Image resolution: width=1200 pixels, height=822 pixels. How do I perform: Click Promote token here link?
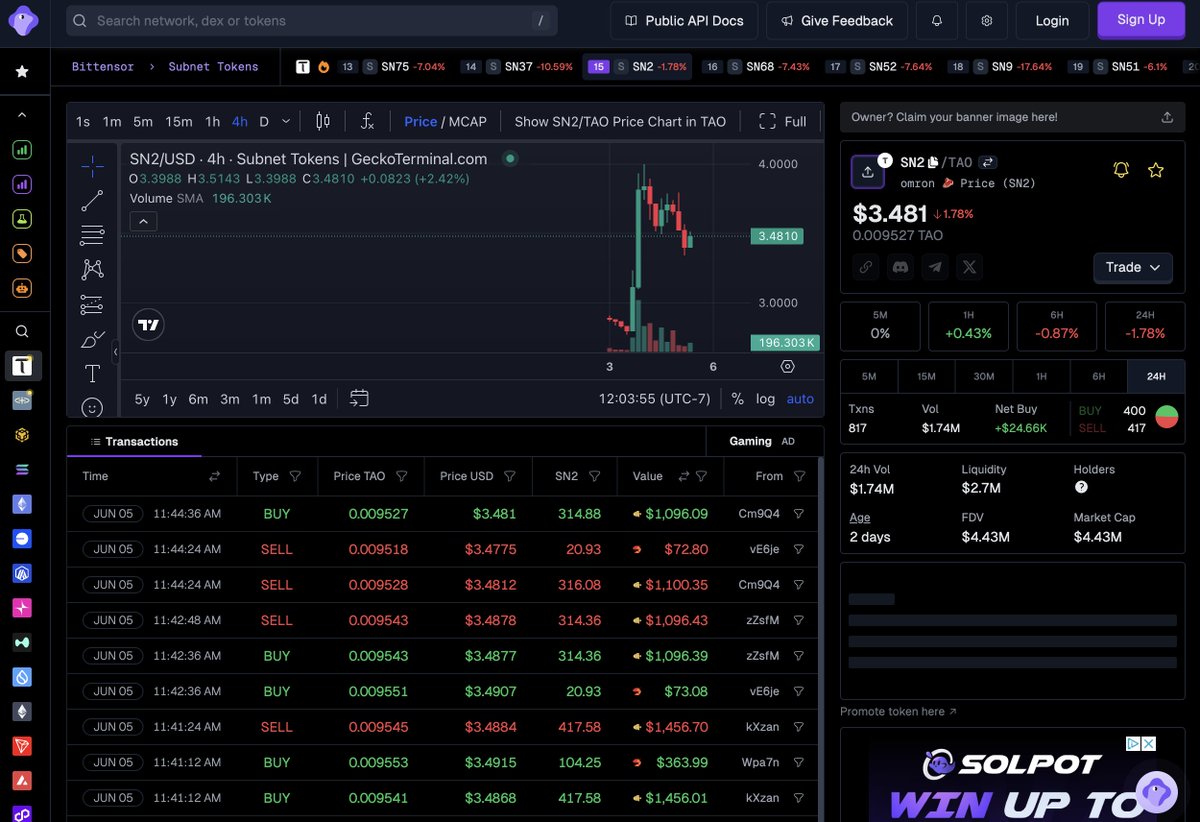[x=898, y=712]
